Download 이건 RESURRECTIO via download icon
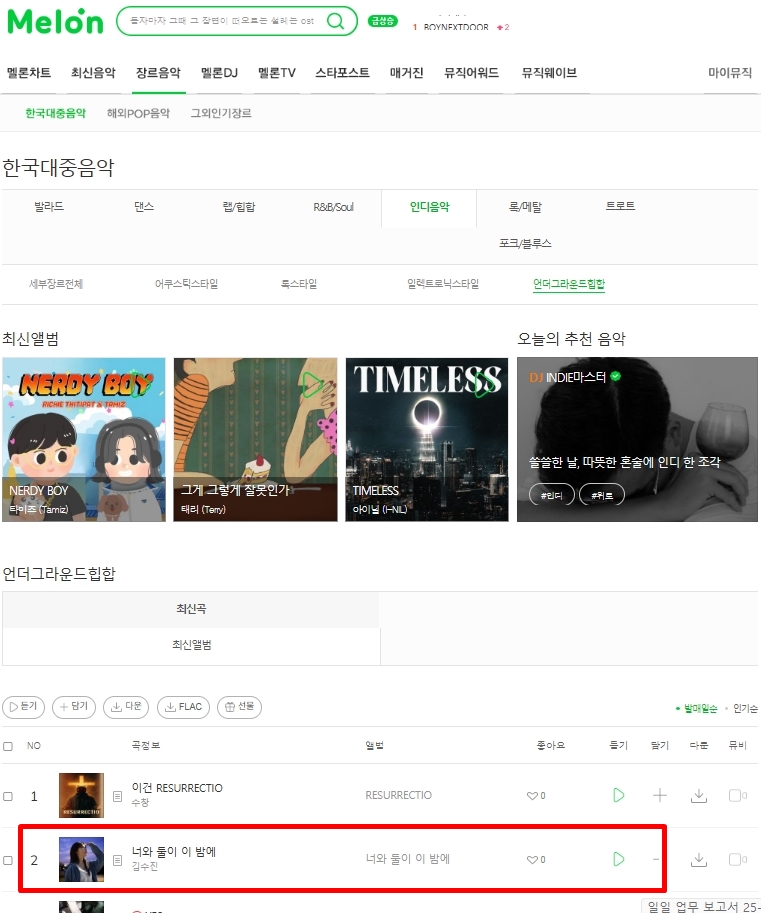The width and height of the screenshot is (761, 913). click(x=699, y=795)
